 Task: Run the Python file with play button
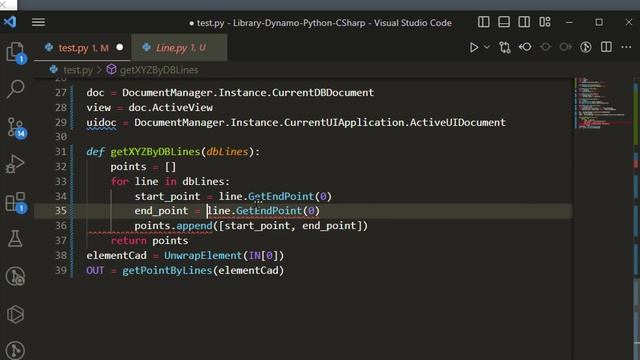click(473, 47)
